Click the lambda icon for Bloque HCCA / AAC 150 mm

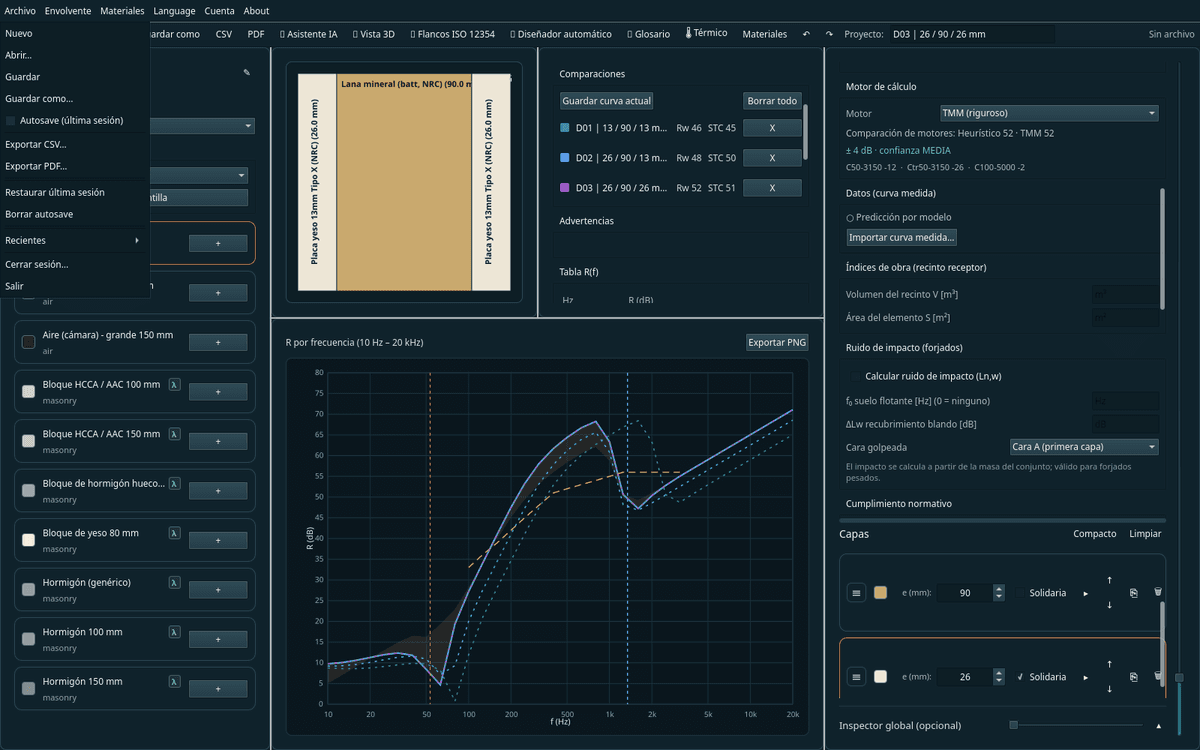174,433
